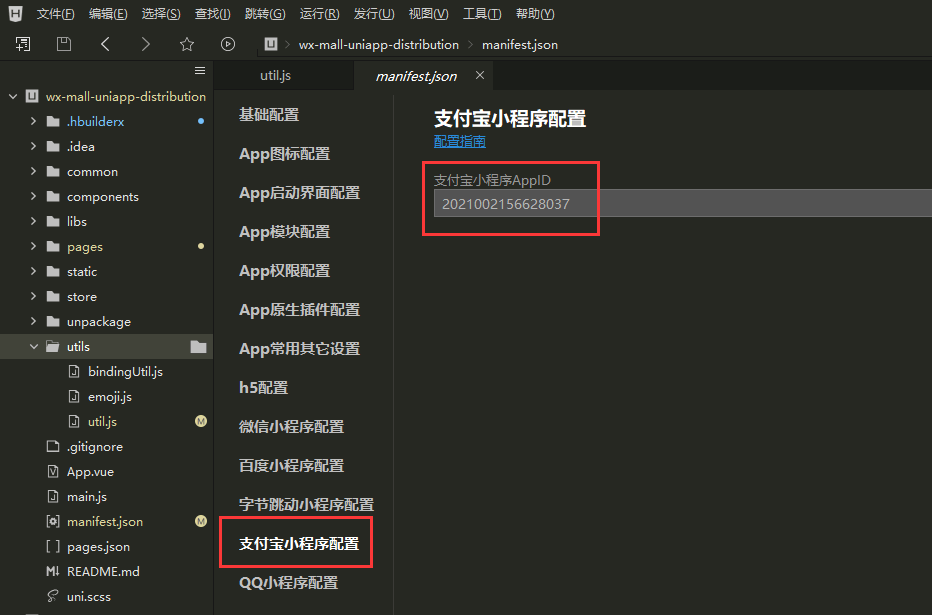The width and height of the screenshot is (932, 615).
Task: Expand the static folder
Action: [33, 271]
